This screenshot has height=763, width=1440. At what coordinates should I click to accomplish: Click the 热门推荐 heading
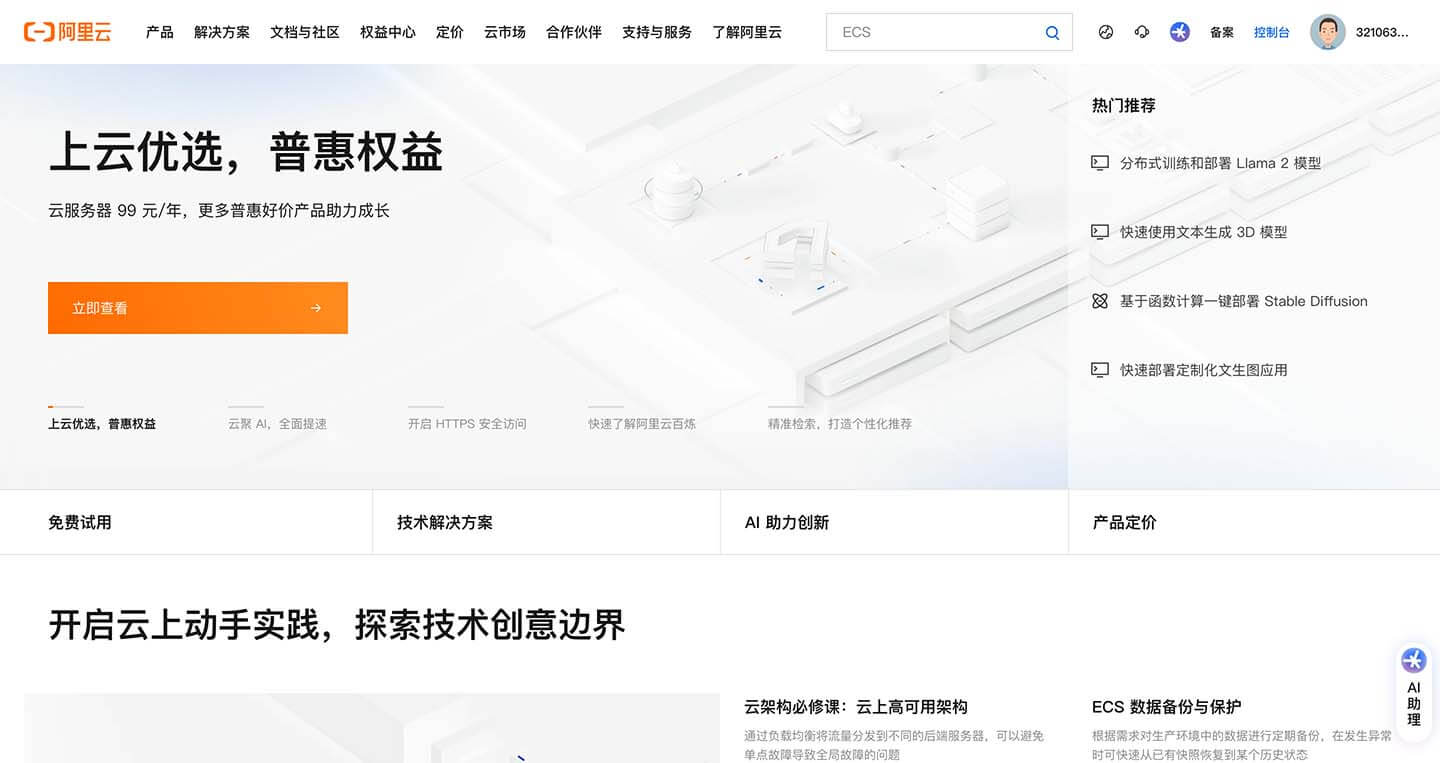tap(1124, 105)
